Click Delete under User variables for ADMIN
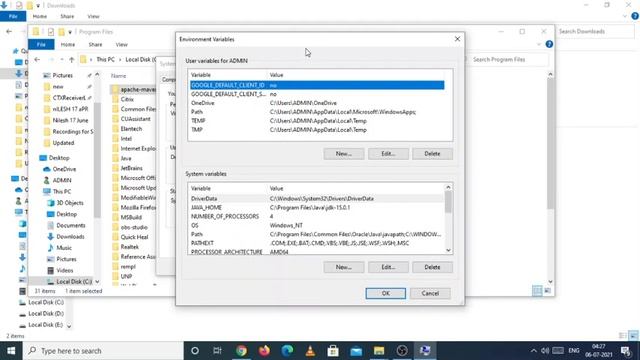The height and width of the screenshot is (360, 640). [432, 154]
